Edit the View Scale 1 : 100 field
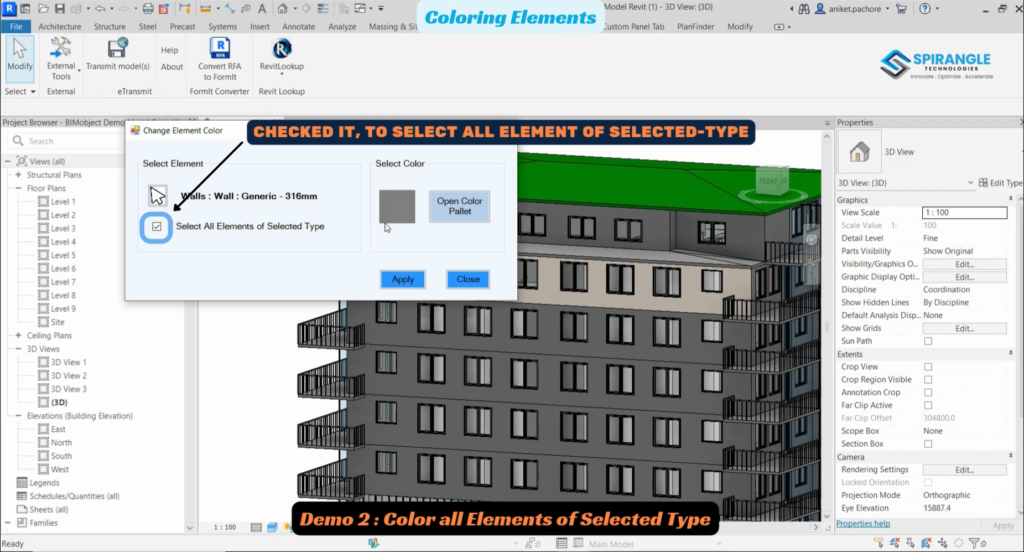 (964, 212)
